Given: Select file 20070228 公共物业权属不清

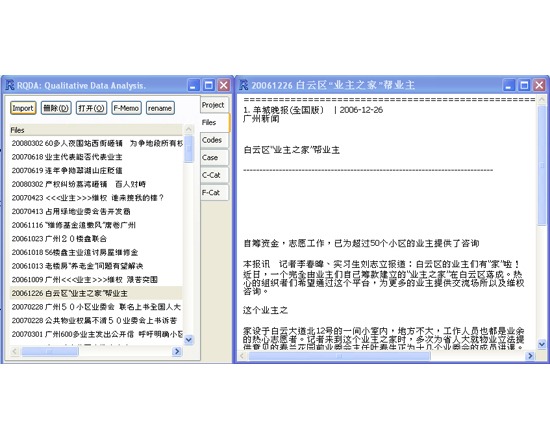Looking at the screenshot, I should pyautogui.click(x=96, y=321).
